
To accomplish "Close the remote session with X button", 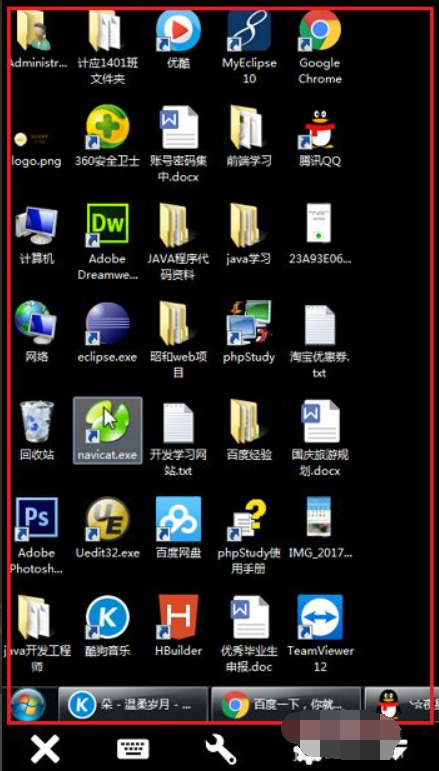I will [46, 749].
